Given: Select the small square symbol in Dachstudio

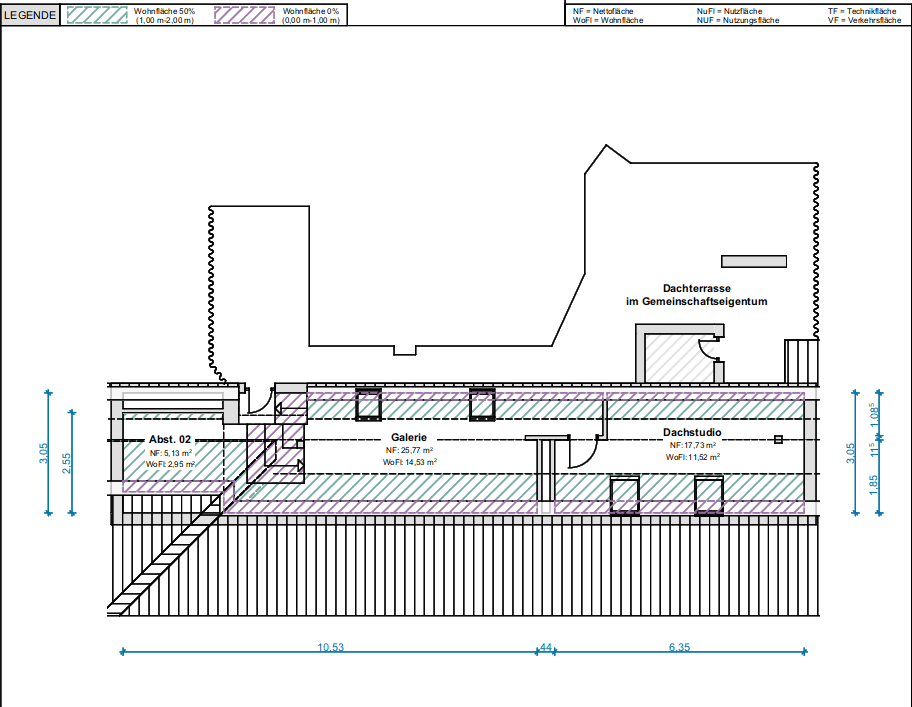Looking at the screenshot, I should click(778, 440).
